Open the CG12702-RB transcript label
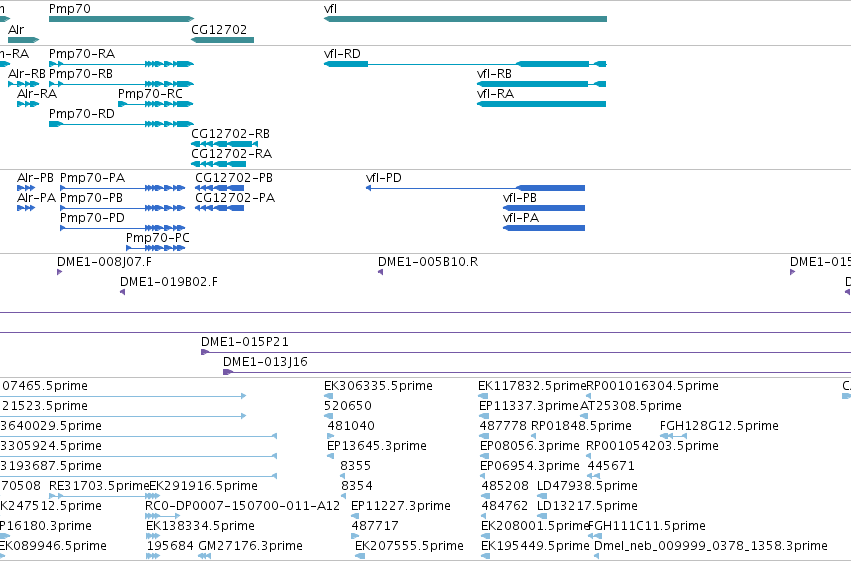851x561 pixels. pyautogui.click(x=230, y=134)
